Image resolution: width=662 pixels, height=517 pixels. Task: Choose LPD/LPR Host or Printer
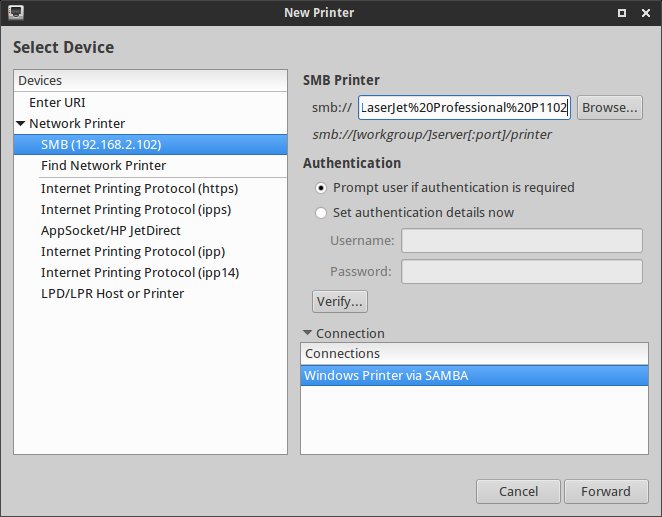112,293
